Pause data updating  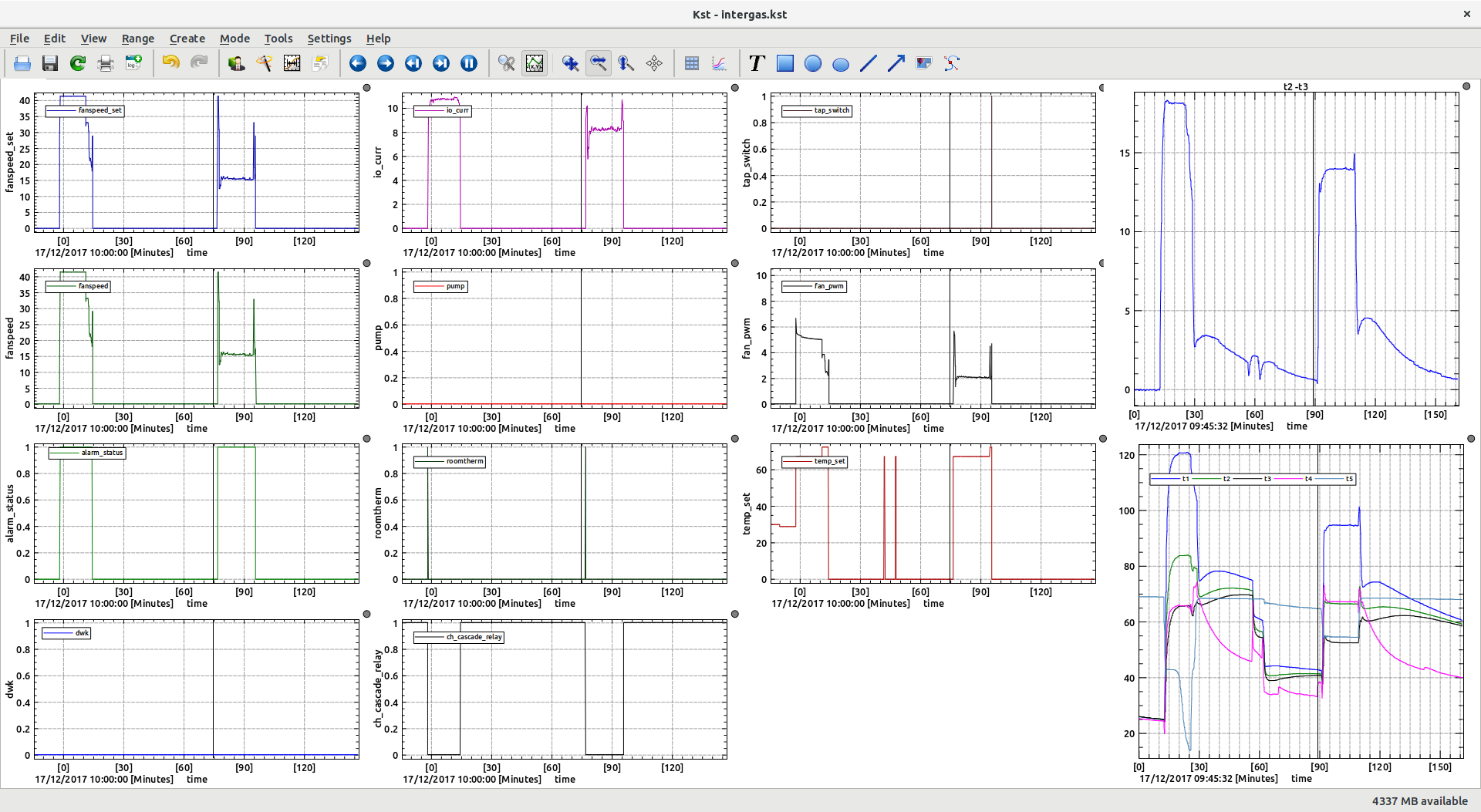point(469,63)
